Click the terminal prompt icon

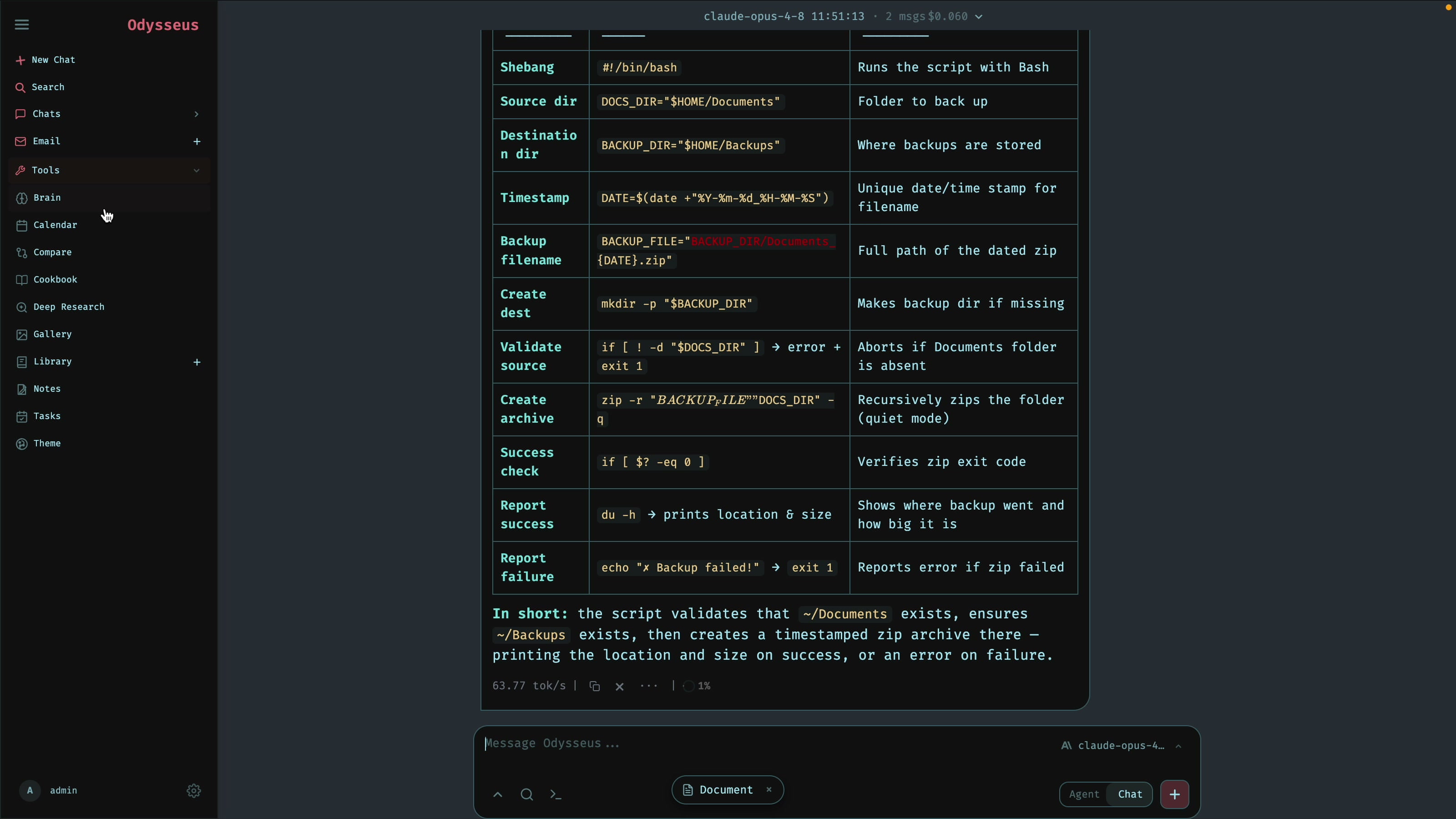[x=556, y=795]
